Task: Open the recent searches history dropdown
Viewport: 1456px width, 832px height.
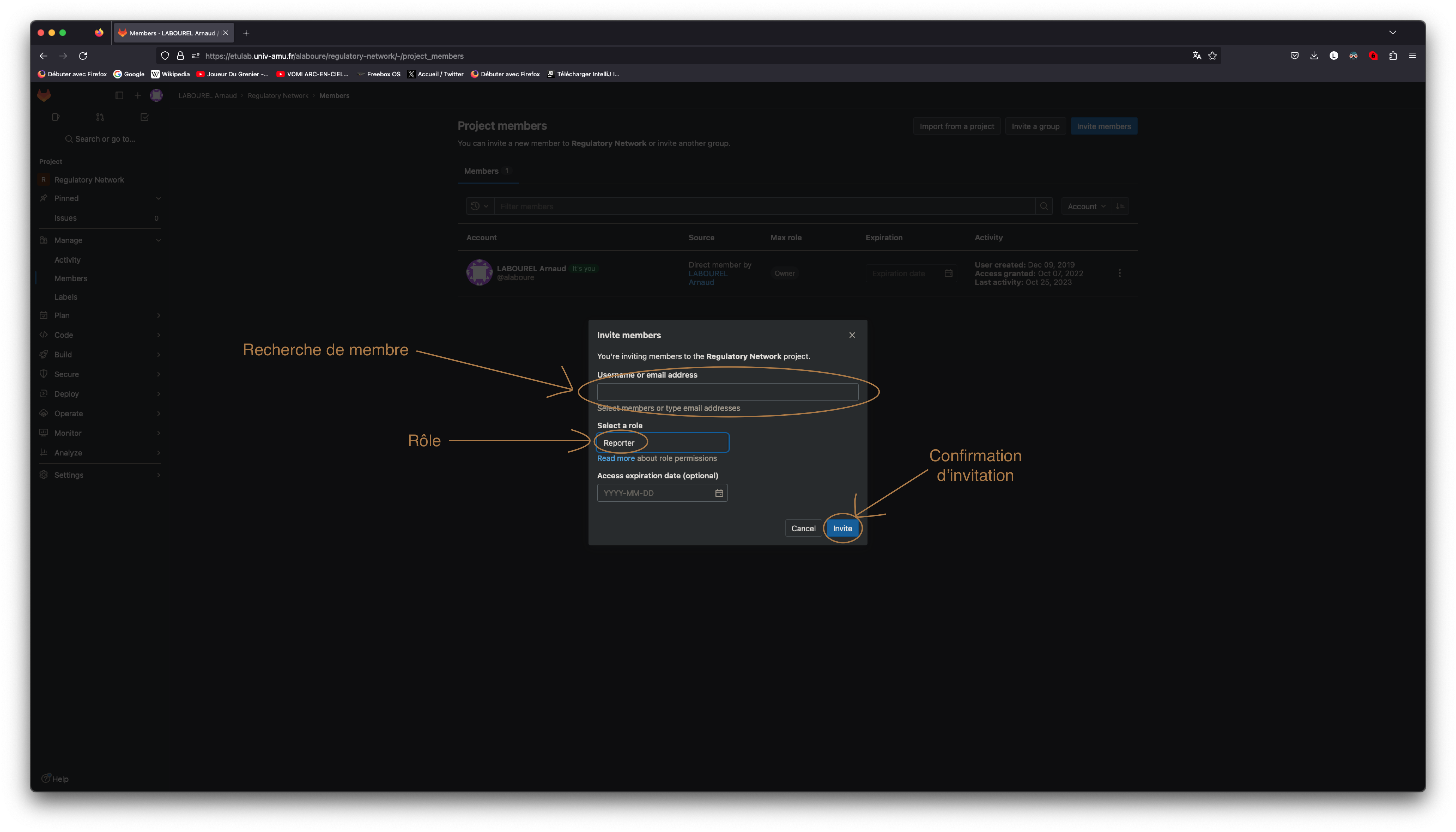Action: [x=480, y=206]
